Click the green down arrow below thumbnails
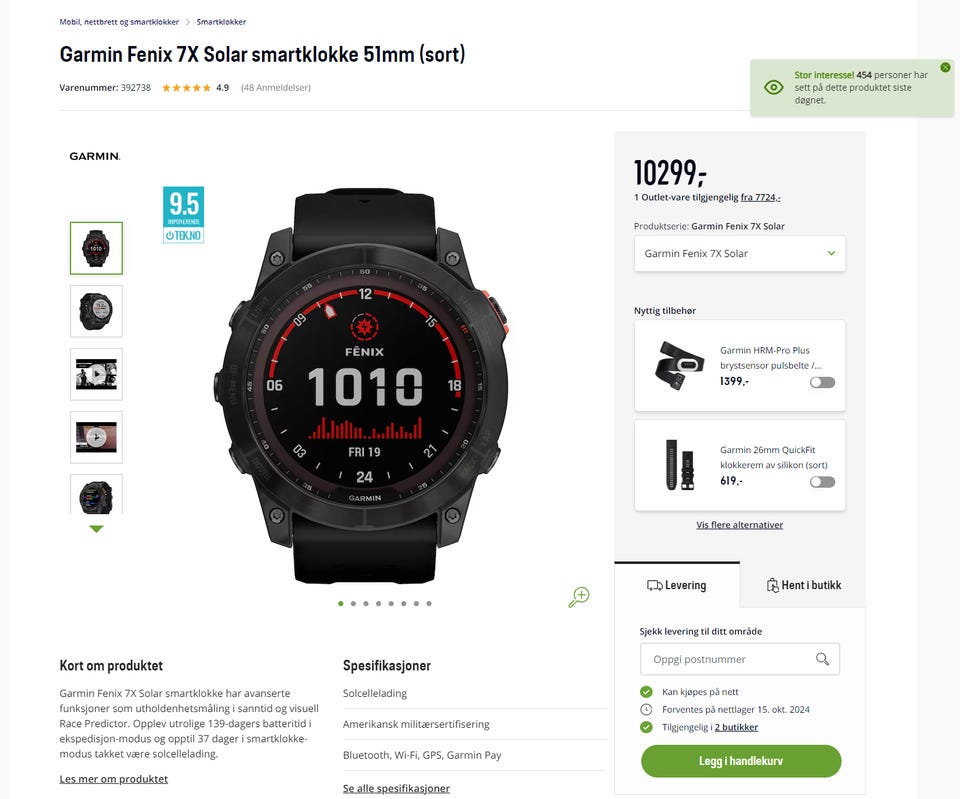 tap(96, 529)
